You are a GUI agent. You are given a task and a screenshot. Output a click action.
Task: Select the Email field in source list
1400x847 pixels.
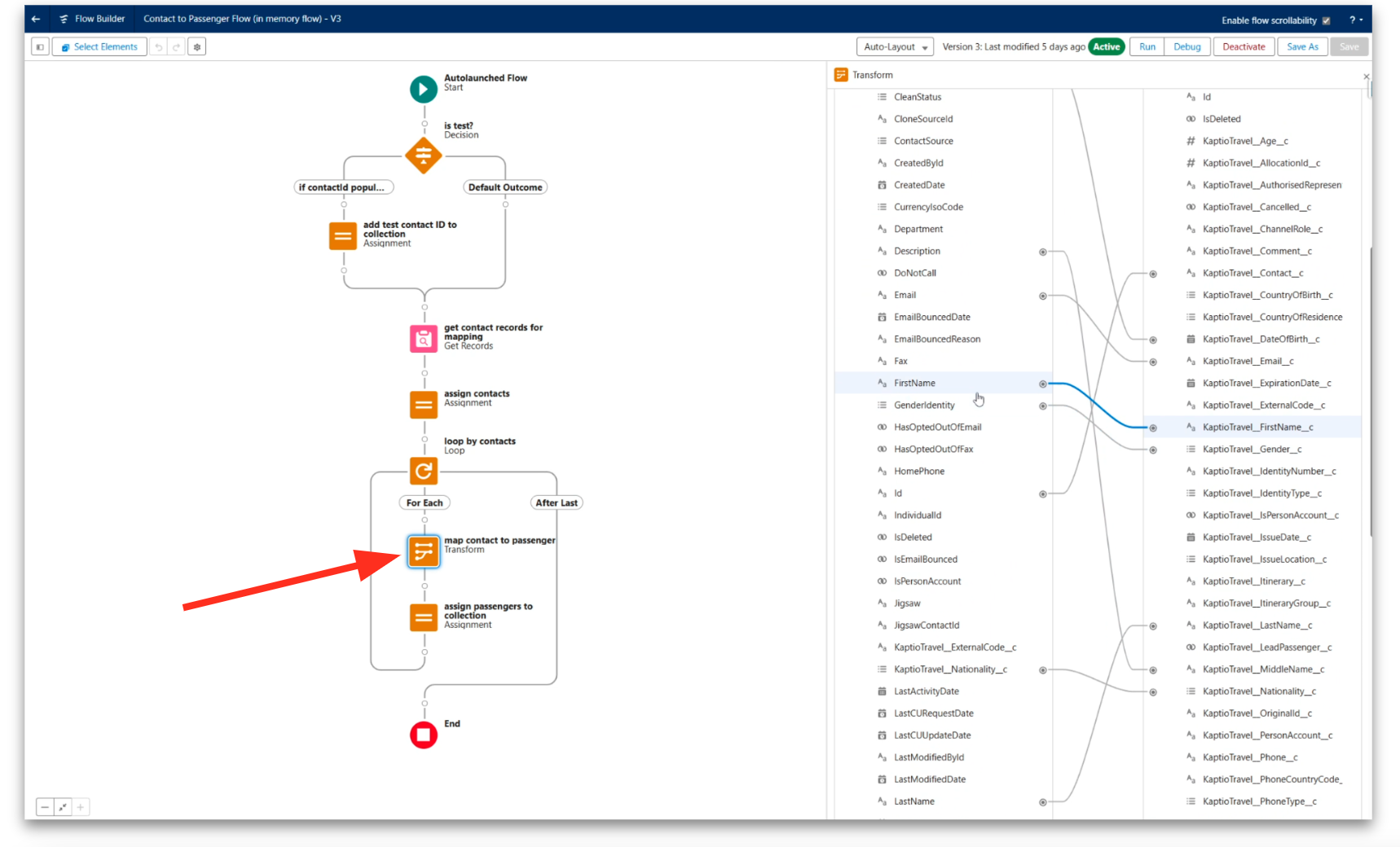coord(905,296)
